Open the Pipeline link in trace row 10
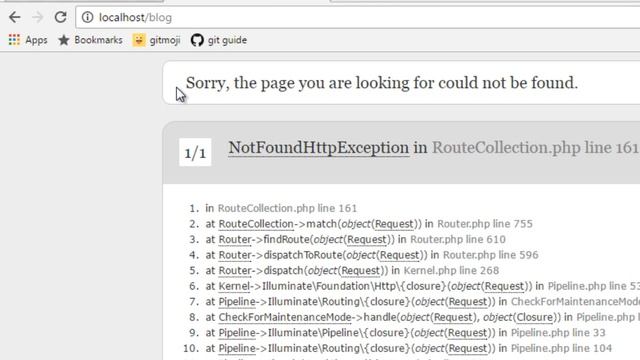This screenshot has height=360, width=640. coord(237,348)
